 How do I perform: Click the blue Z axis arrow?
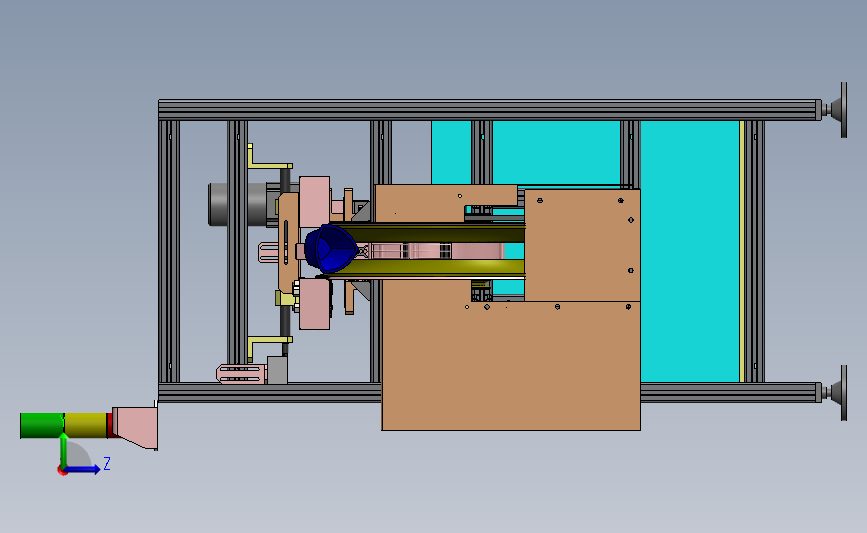click(84, 470)
